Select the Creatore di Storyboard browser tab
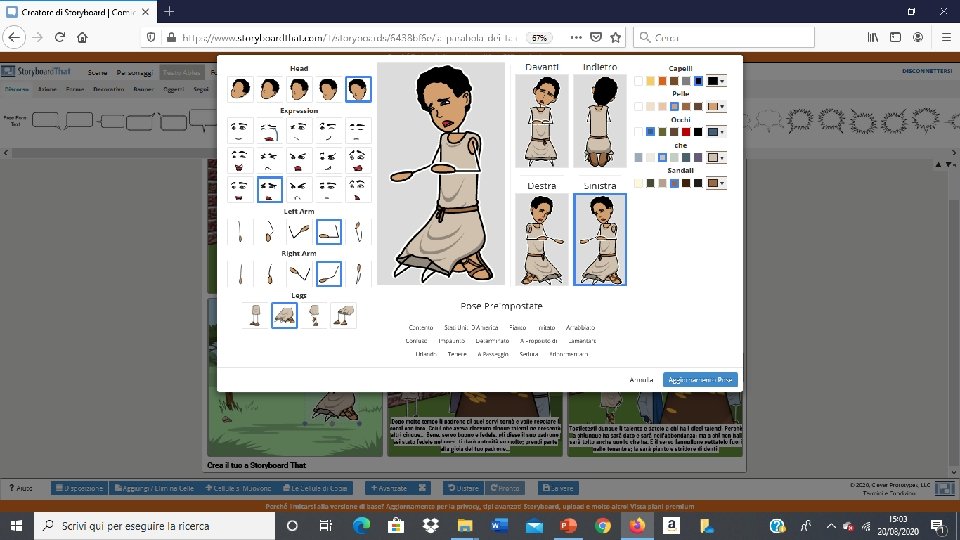The width and height of the screenshot is (960, 540). pos(78,12)
